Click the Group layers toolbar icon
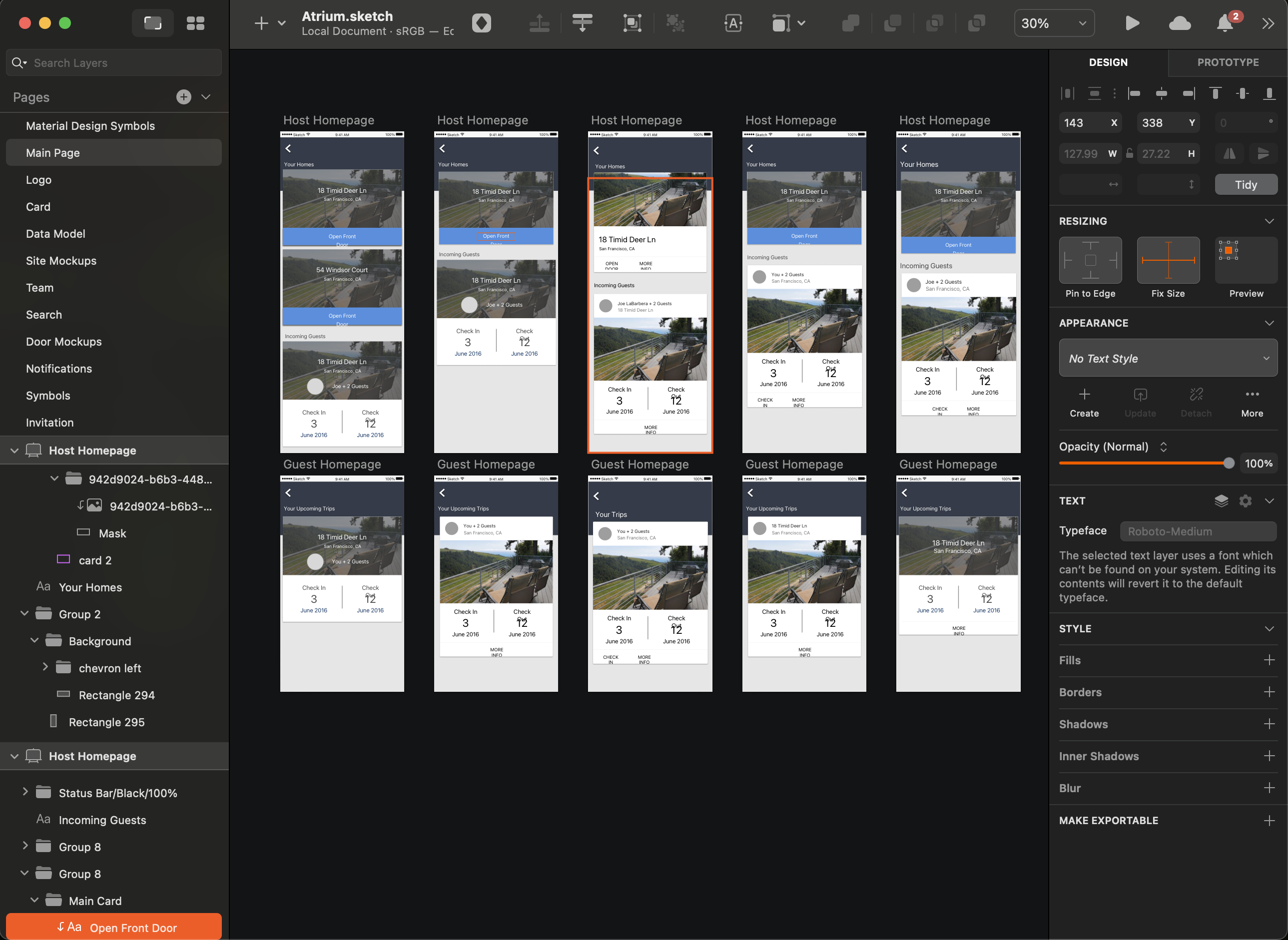 click(x=633, y=23)
